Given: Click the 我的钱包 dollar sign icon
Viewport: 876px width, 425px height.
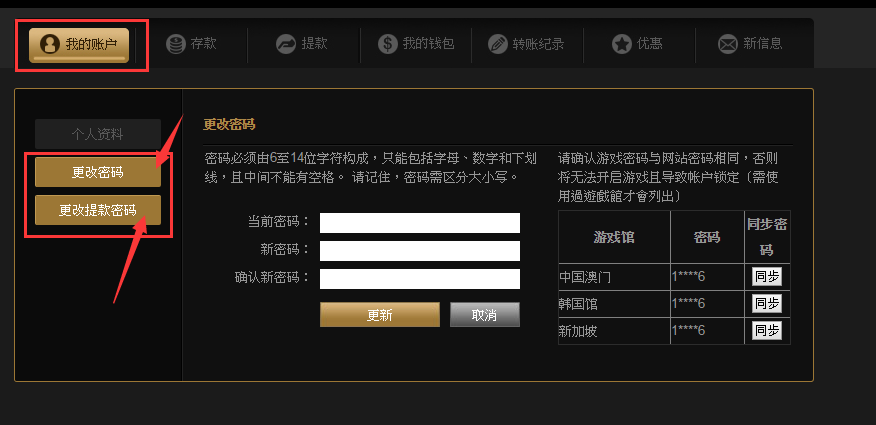Looking at the screenshot, I should (x=388, y=44).
